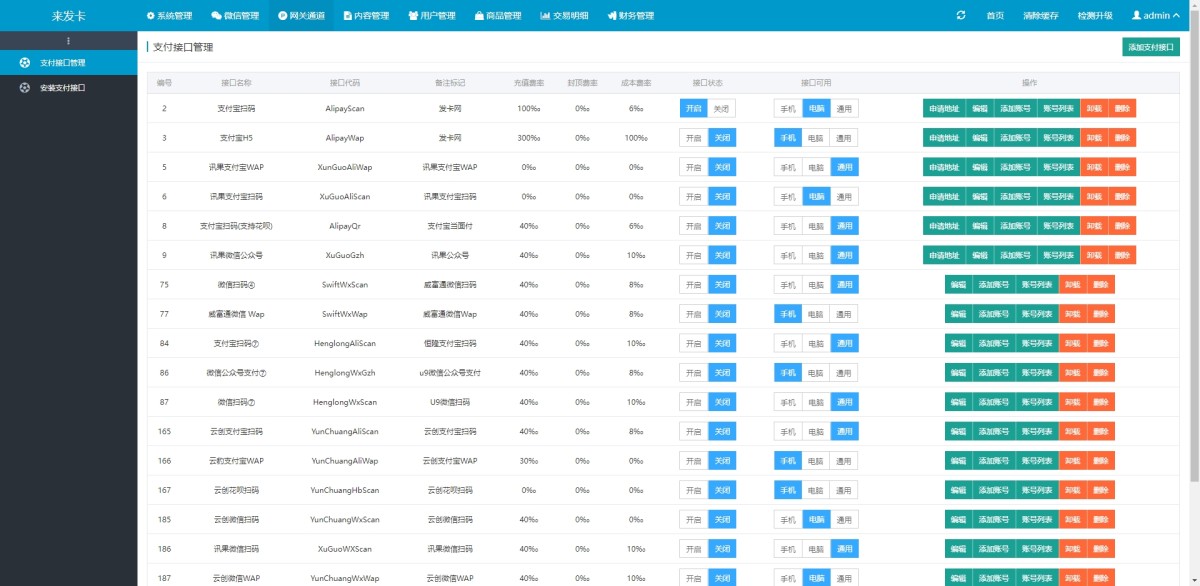Select the 300‰ rate in AlipayWap row

[529, 138]
